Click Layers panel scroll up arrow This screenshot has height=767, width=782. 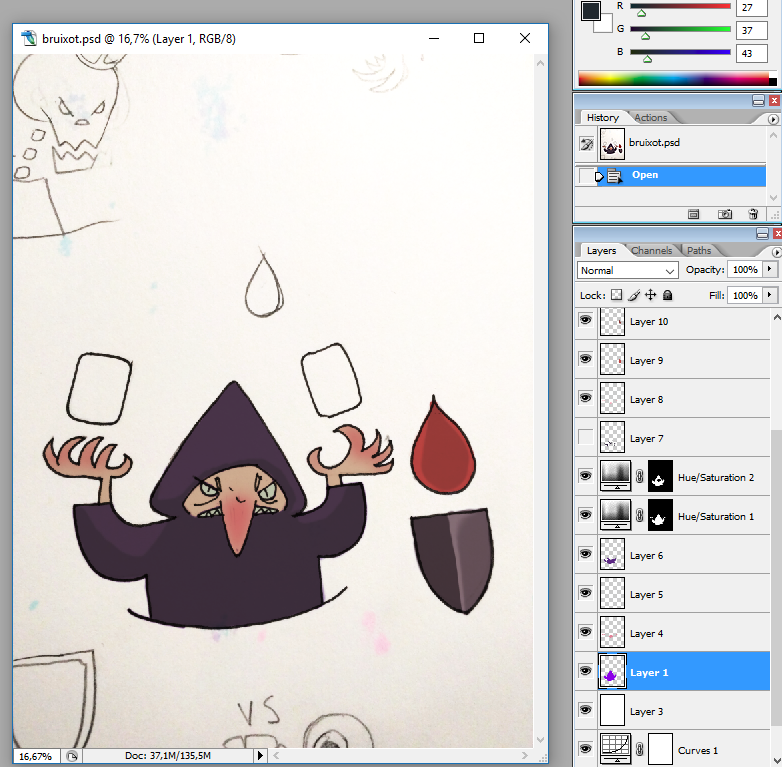(x=777, y=317)
